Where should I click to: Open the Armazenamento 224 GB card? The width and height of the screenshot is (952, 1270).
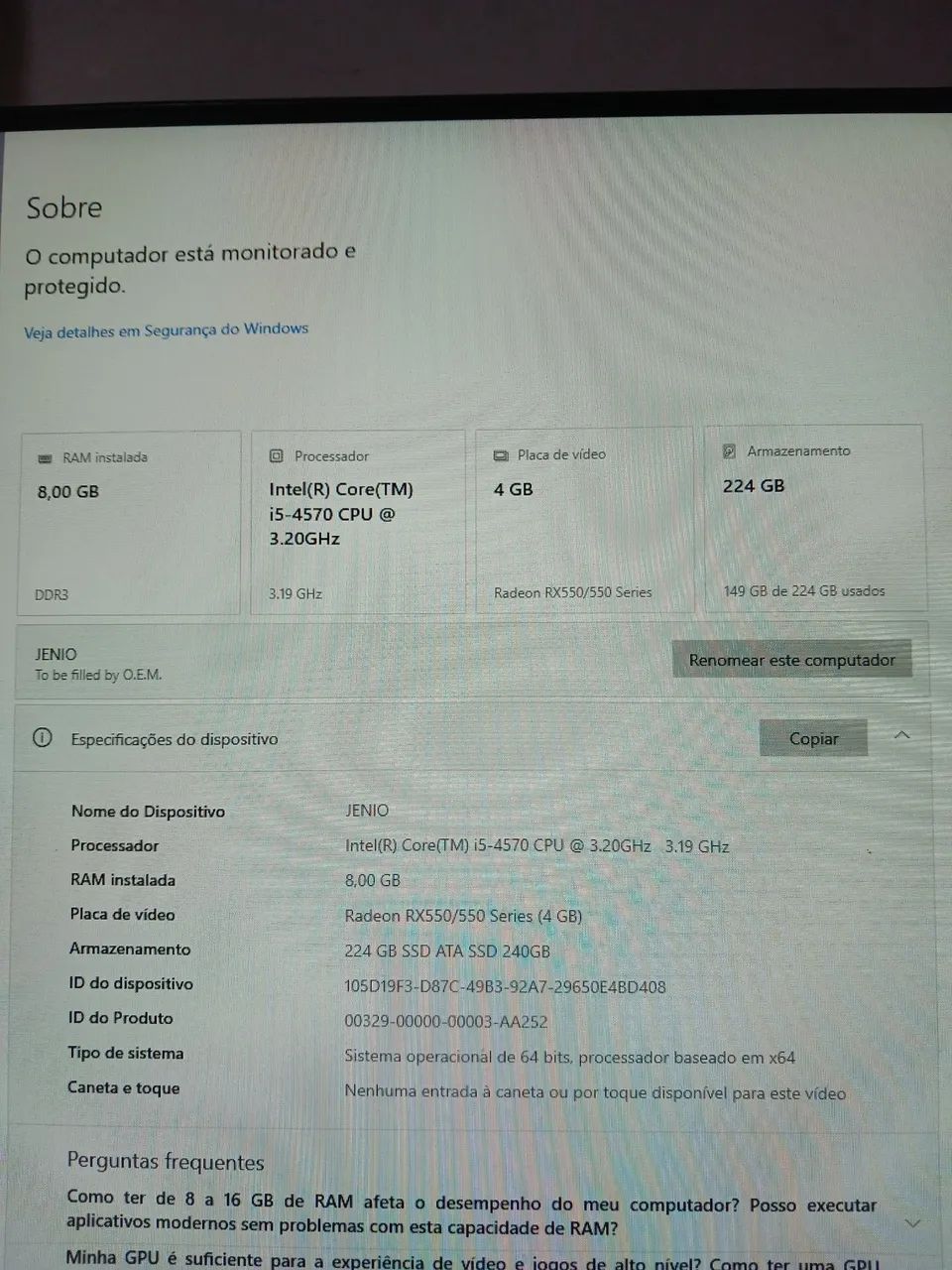click(x=814, y=517)
